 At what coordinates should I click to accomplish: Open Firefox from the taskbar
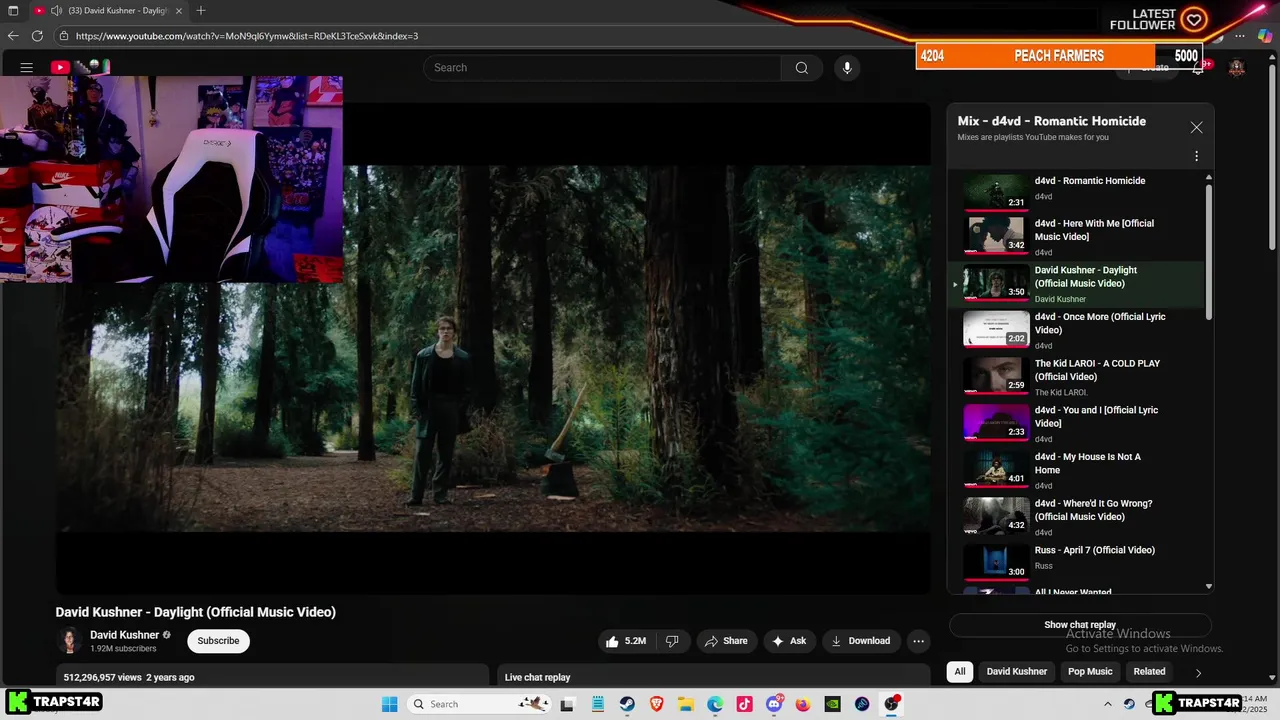tap(803, 704)
